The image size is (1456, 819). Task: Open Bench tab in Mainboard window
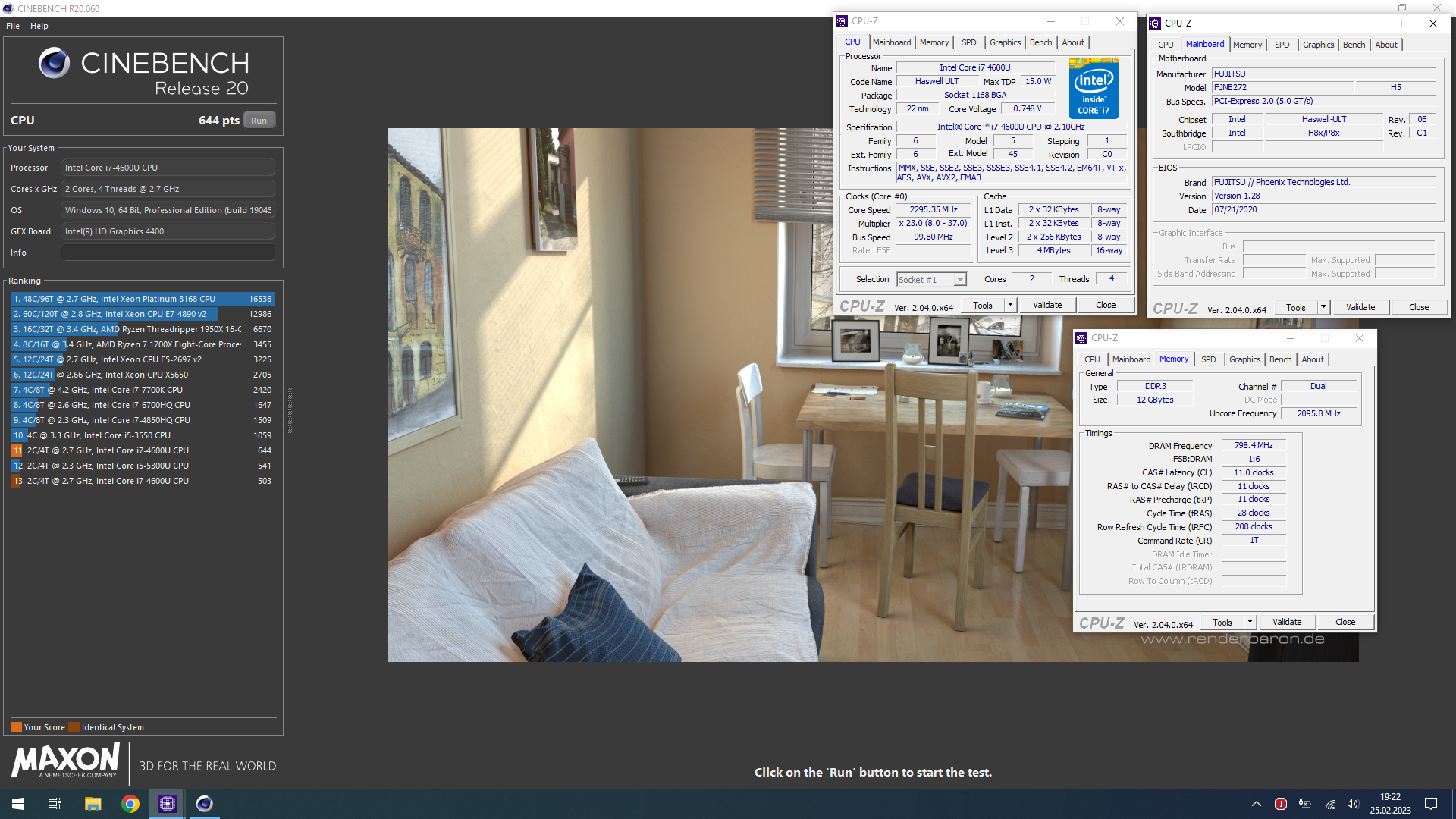[x=1354, y=45]
